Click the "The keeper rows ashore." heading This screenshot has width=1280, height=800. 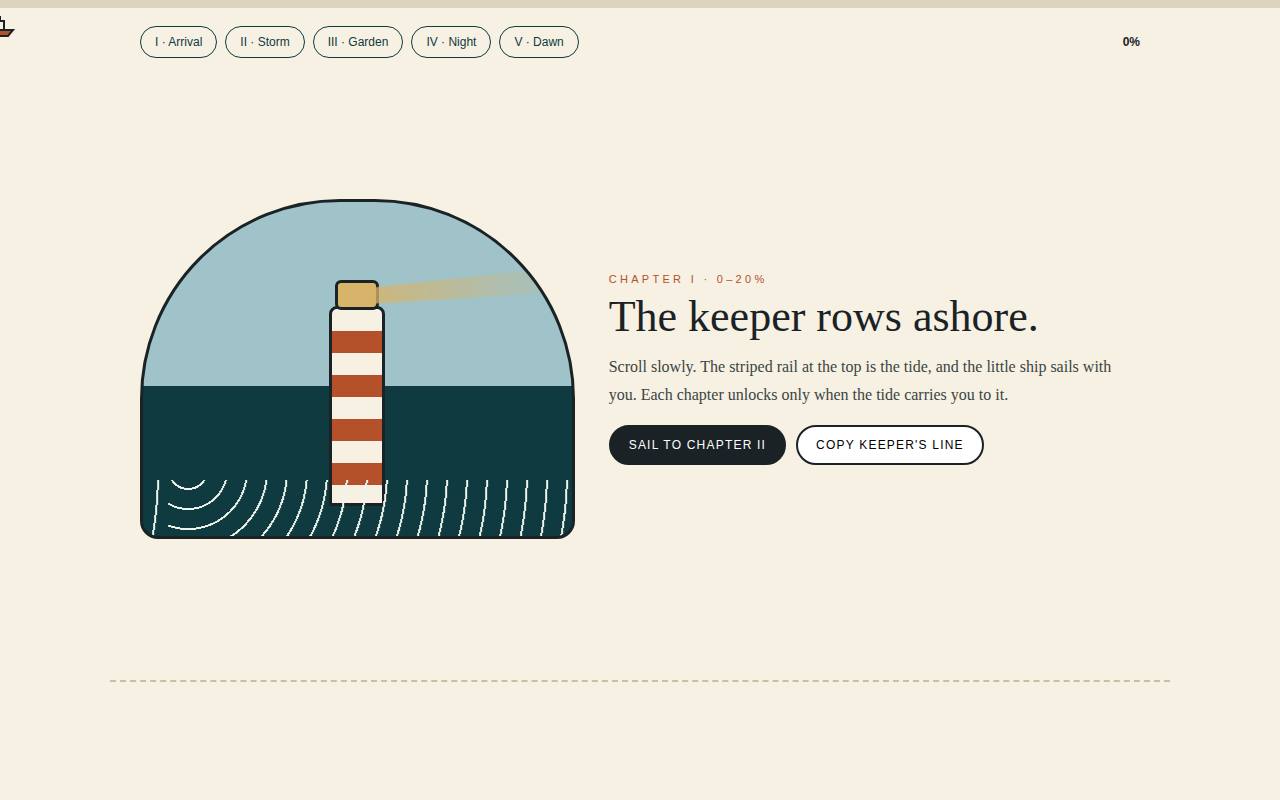click(823, 317)
